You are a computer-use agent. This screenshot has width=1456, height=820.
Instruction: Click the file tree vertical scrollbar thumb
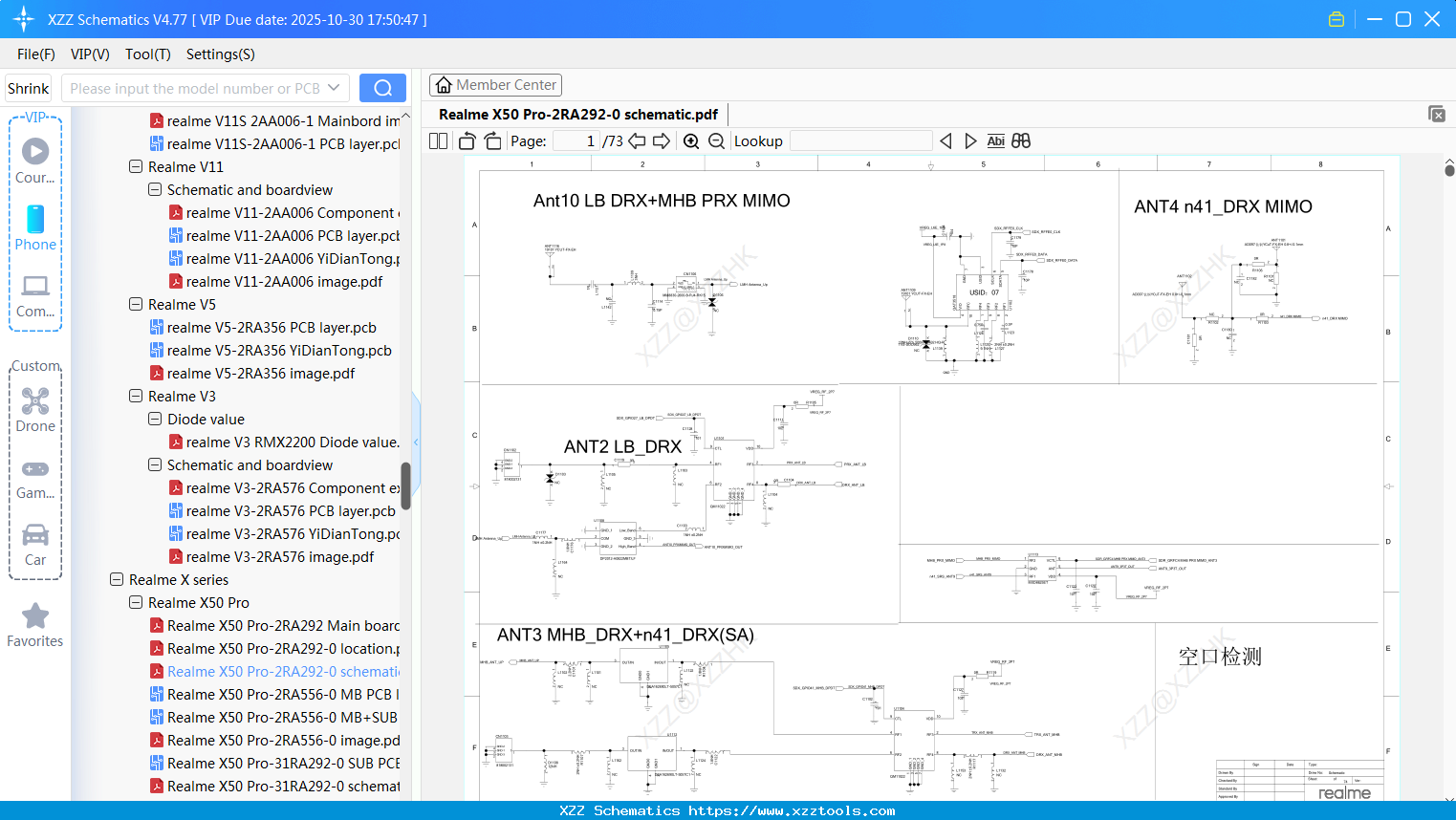pos(405,486)
